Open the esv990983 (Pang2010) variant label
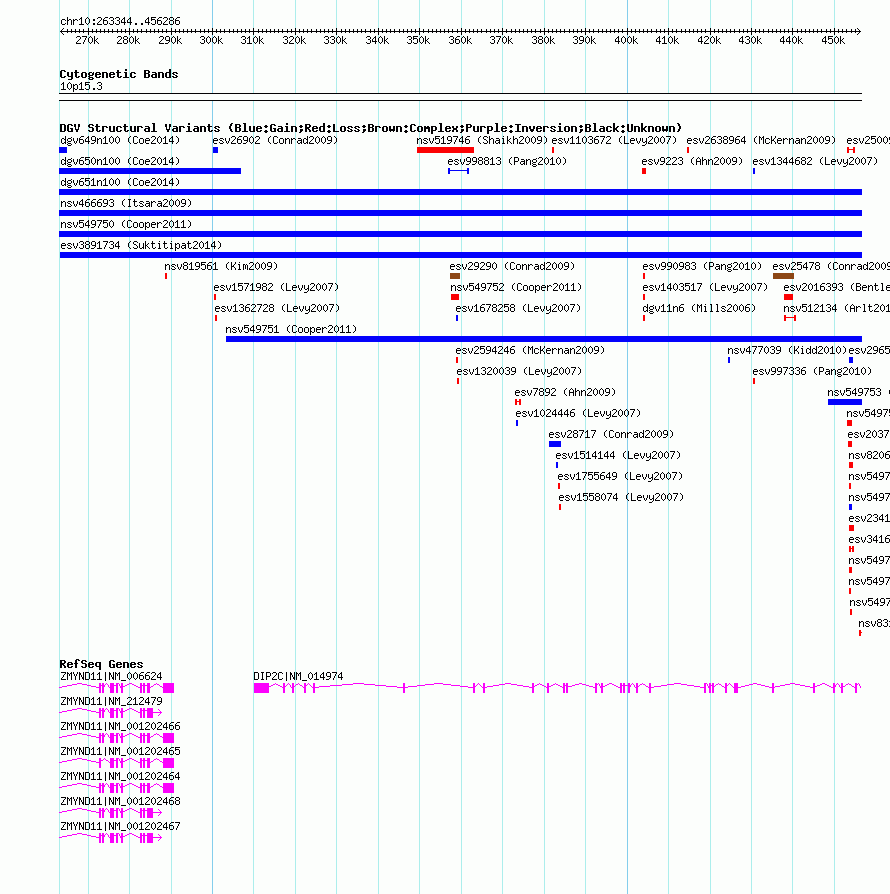Viewport: 890px width, 894px height. 702,266
